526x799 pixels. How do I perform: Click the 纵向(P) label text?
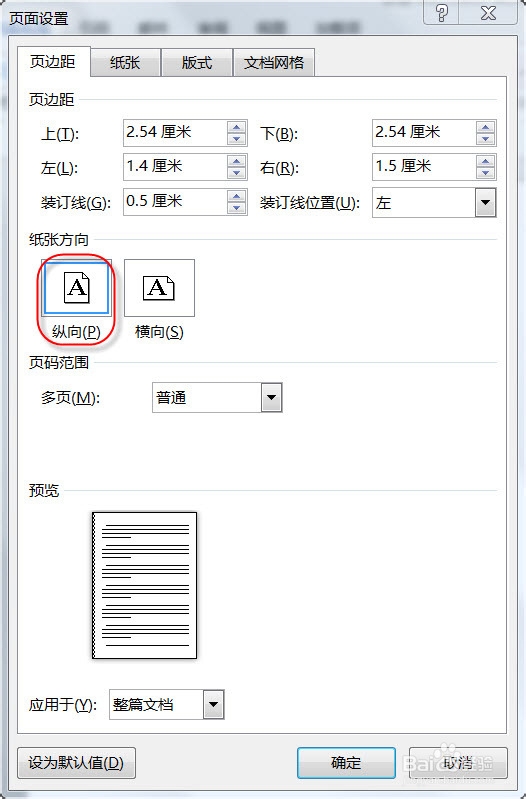76,332
